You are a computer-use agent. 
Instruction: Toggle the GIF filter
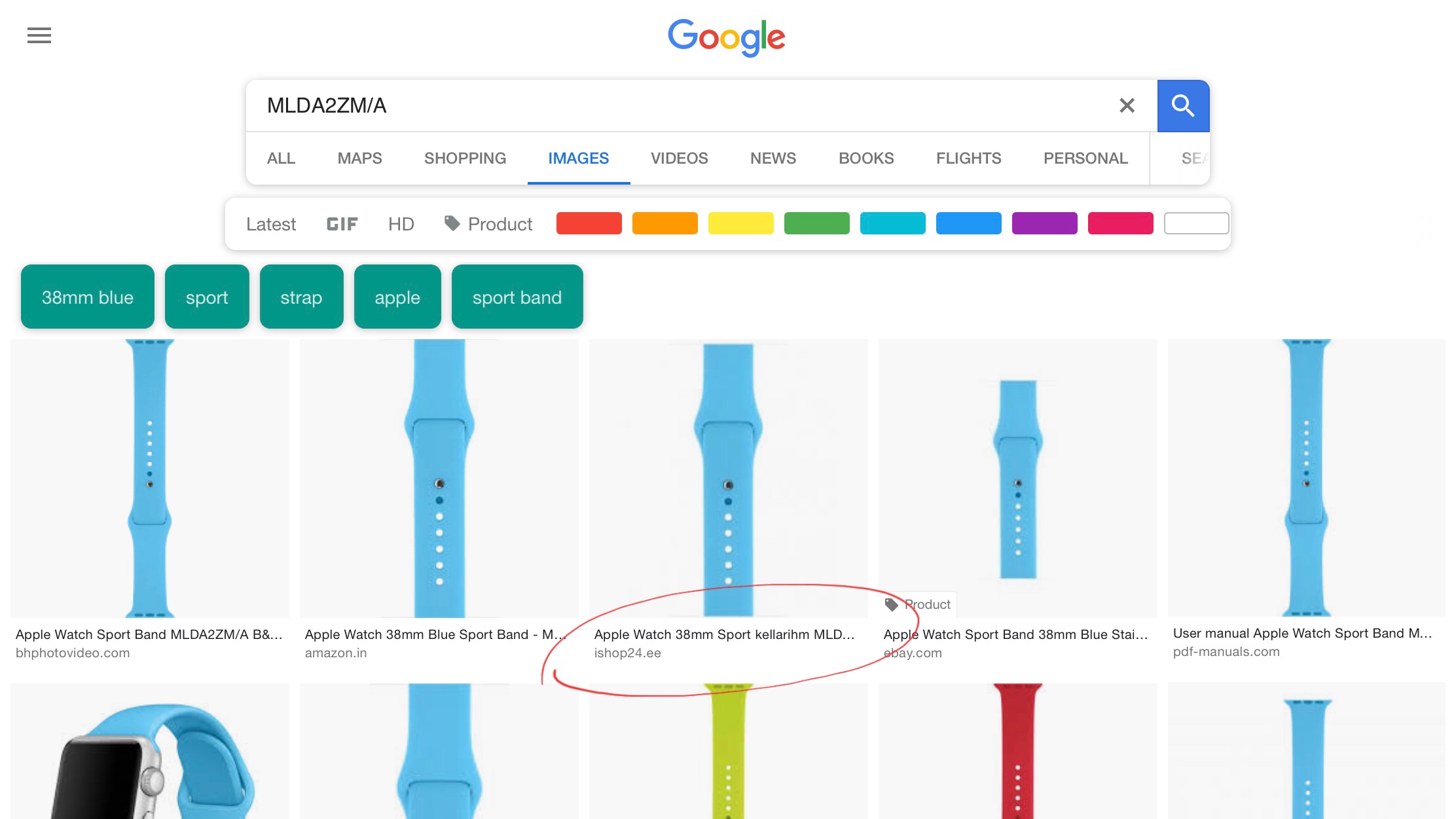point(342,224)
